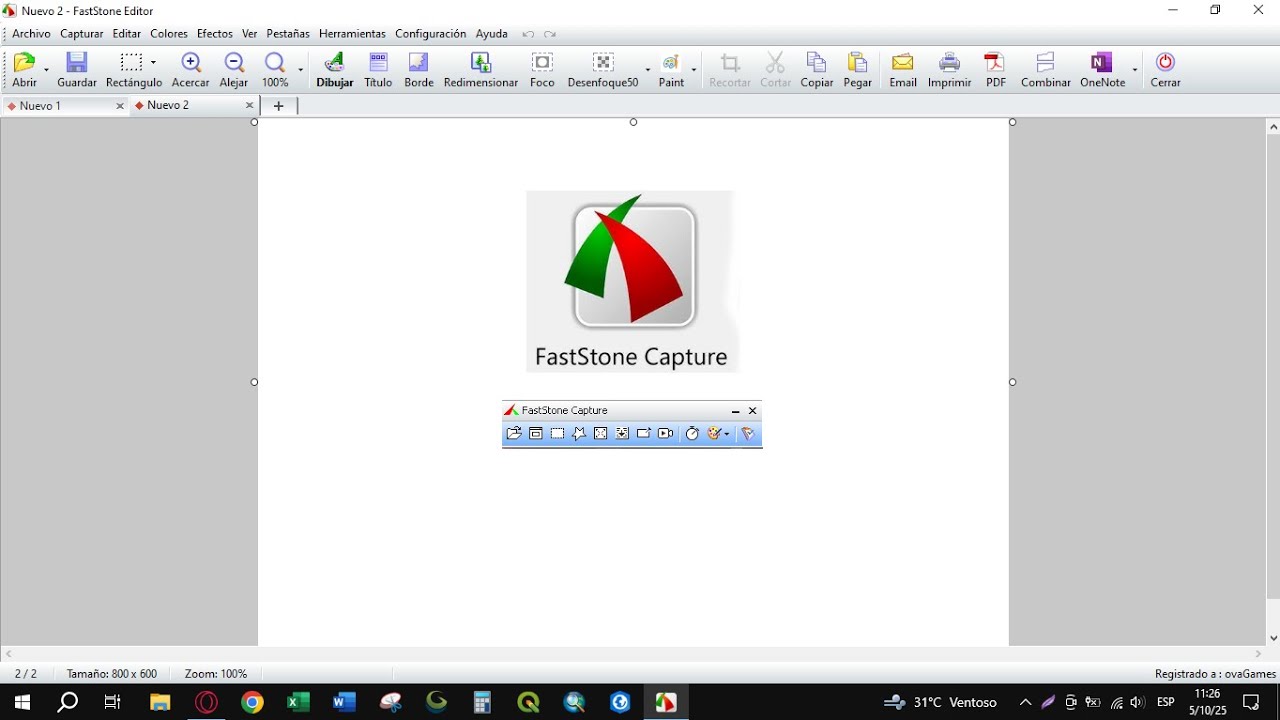
Task: Click the Tamaño: 800 x 600 status text
Action: pyautogui.click(x=112, y=674)
